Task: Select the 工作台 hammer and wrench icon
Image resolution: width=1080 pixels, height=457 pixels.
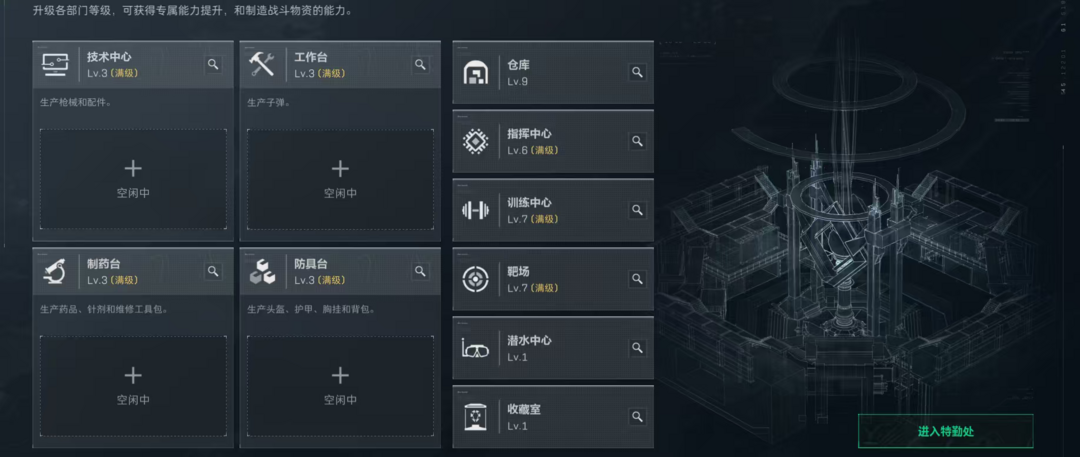Action: (262, 65)
